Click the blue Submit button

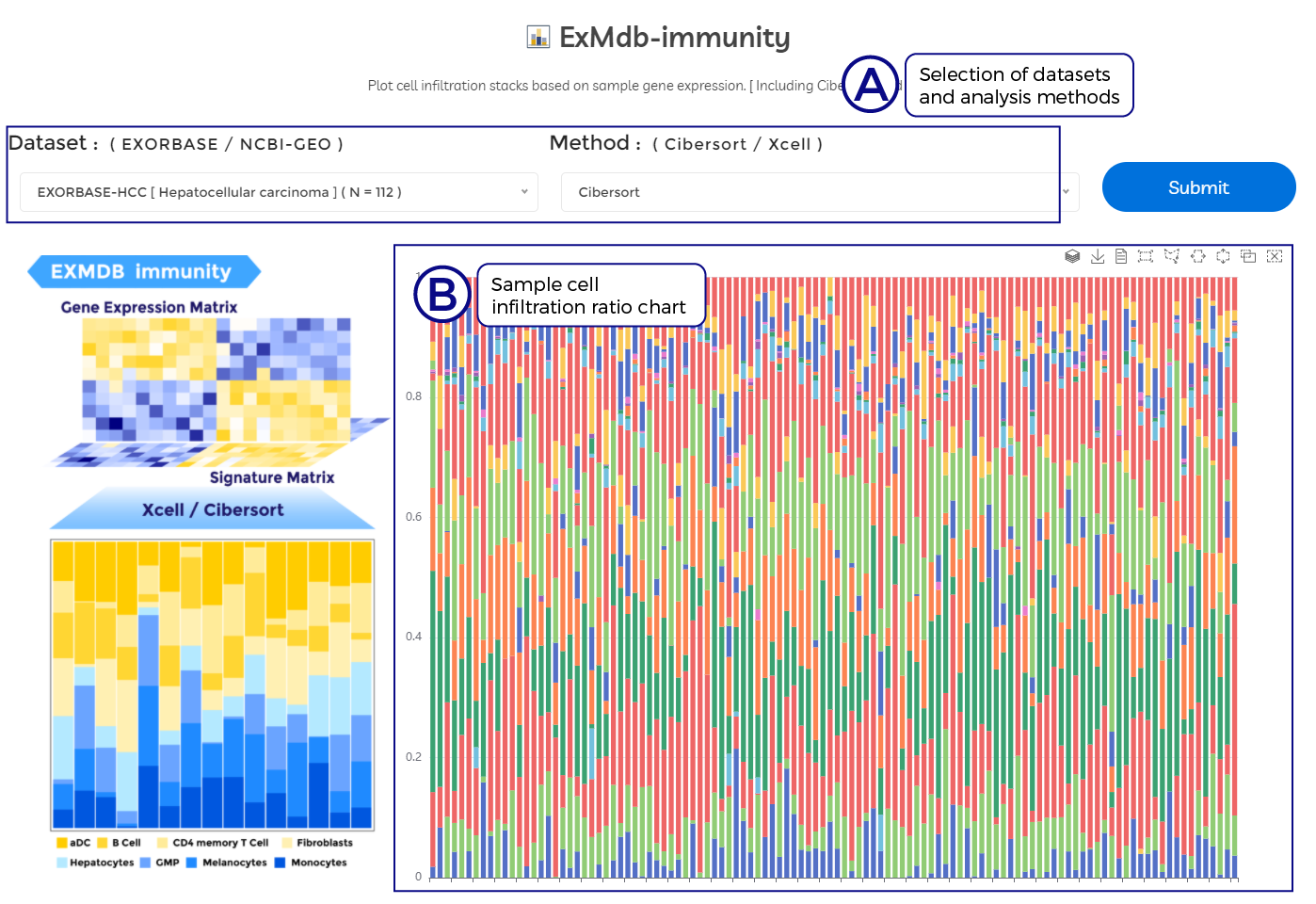point(1198,187)
